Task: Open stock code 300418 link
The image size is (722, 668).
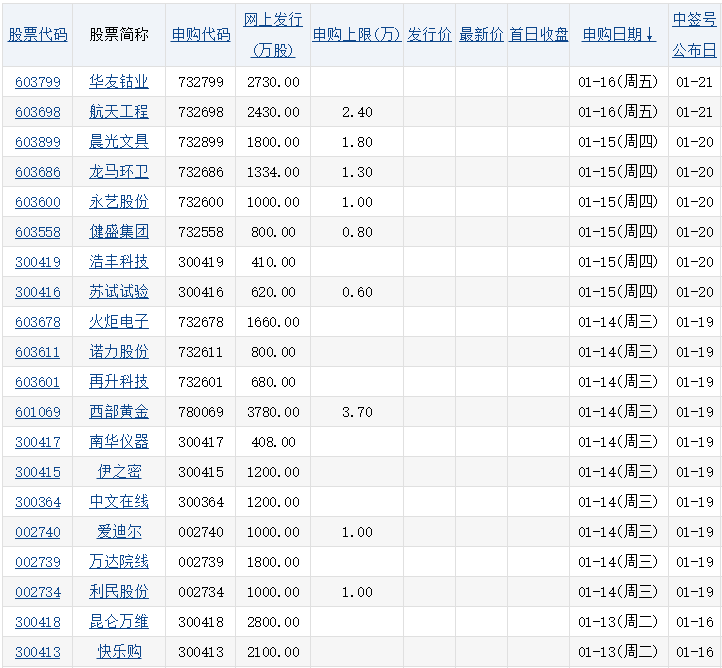Action: click(x=38, y=622)
